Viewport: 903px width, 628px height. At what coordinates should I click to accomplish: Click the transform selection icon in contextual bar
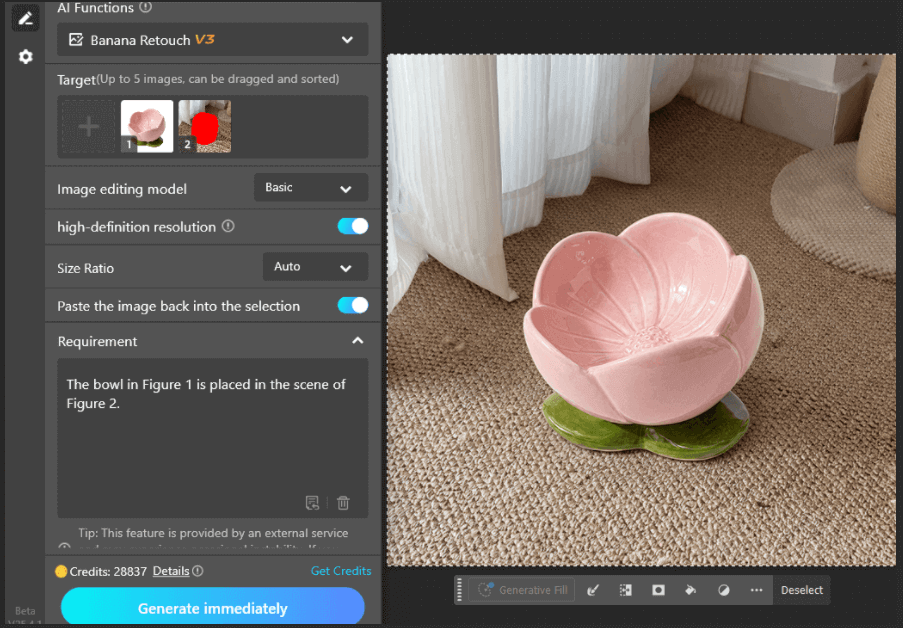click(625, 590)
